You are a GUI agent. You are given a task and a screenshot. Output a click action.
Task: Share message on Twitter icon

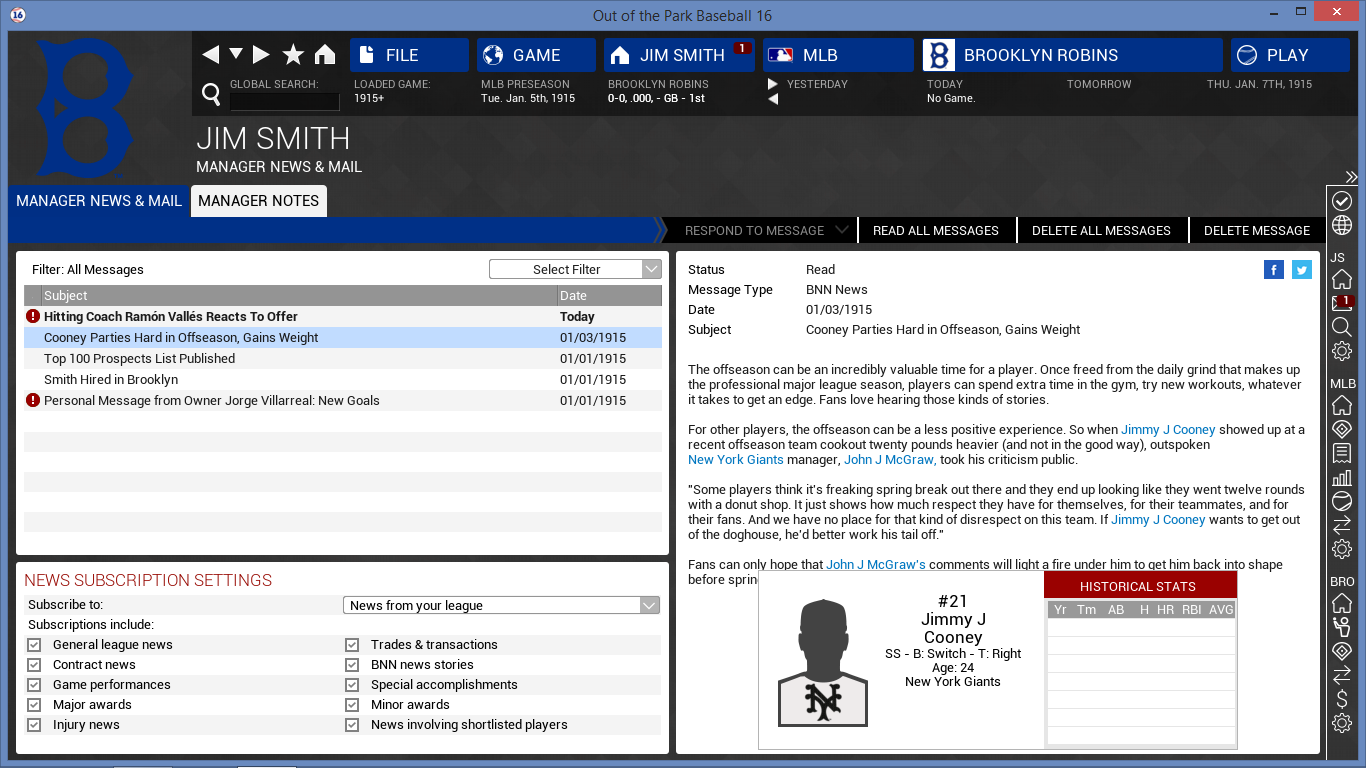[1301, 269]
